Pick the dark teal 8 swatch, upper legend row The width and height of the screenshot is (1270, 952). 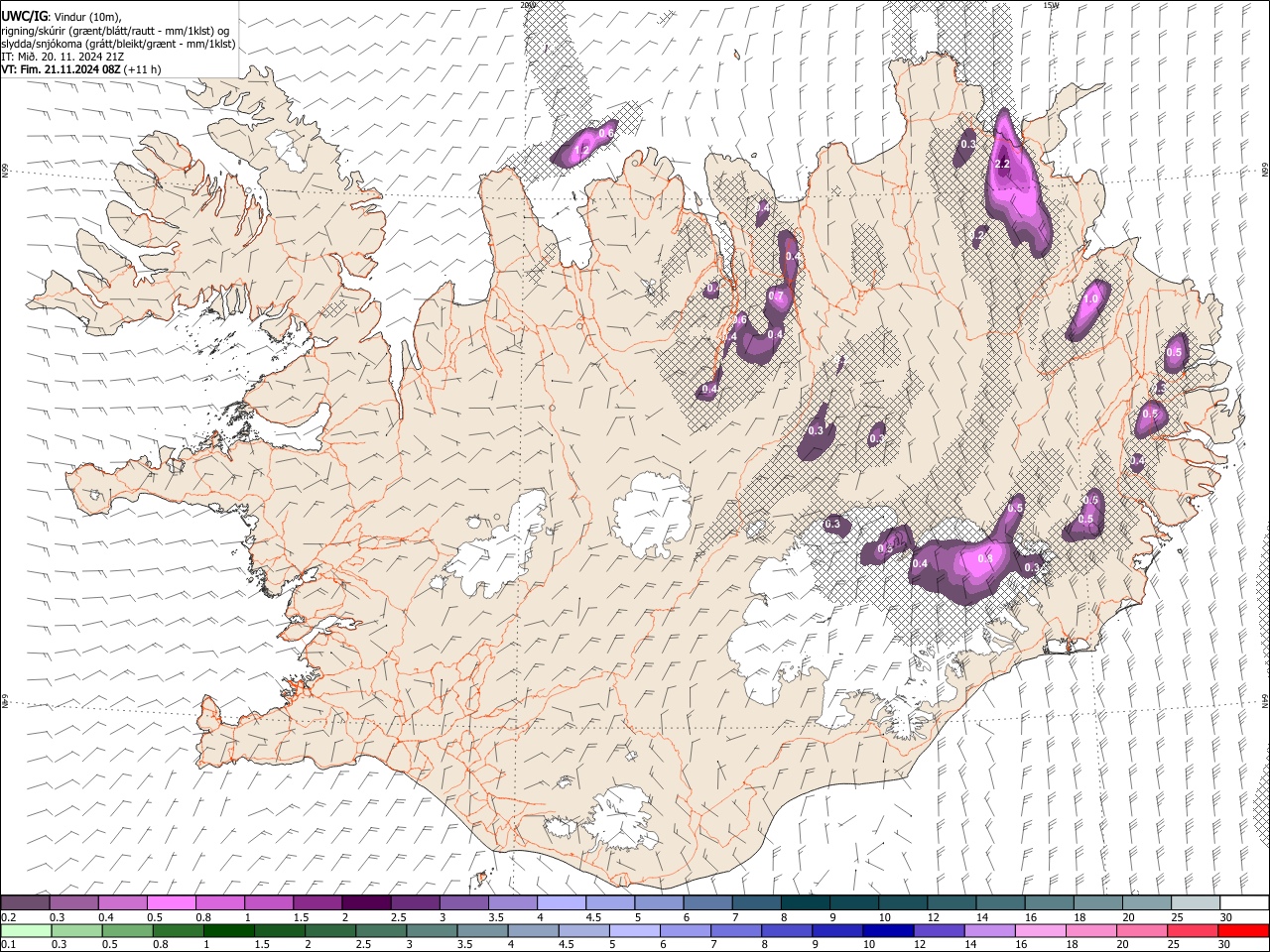pyautogui.click(x=806, y=902)
